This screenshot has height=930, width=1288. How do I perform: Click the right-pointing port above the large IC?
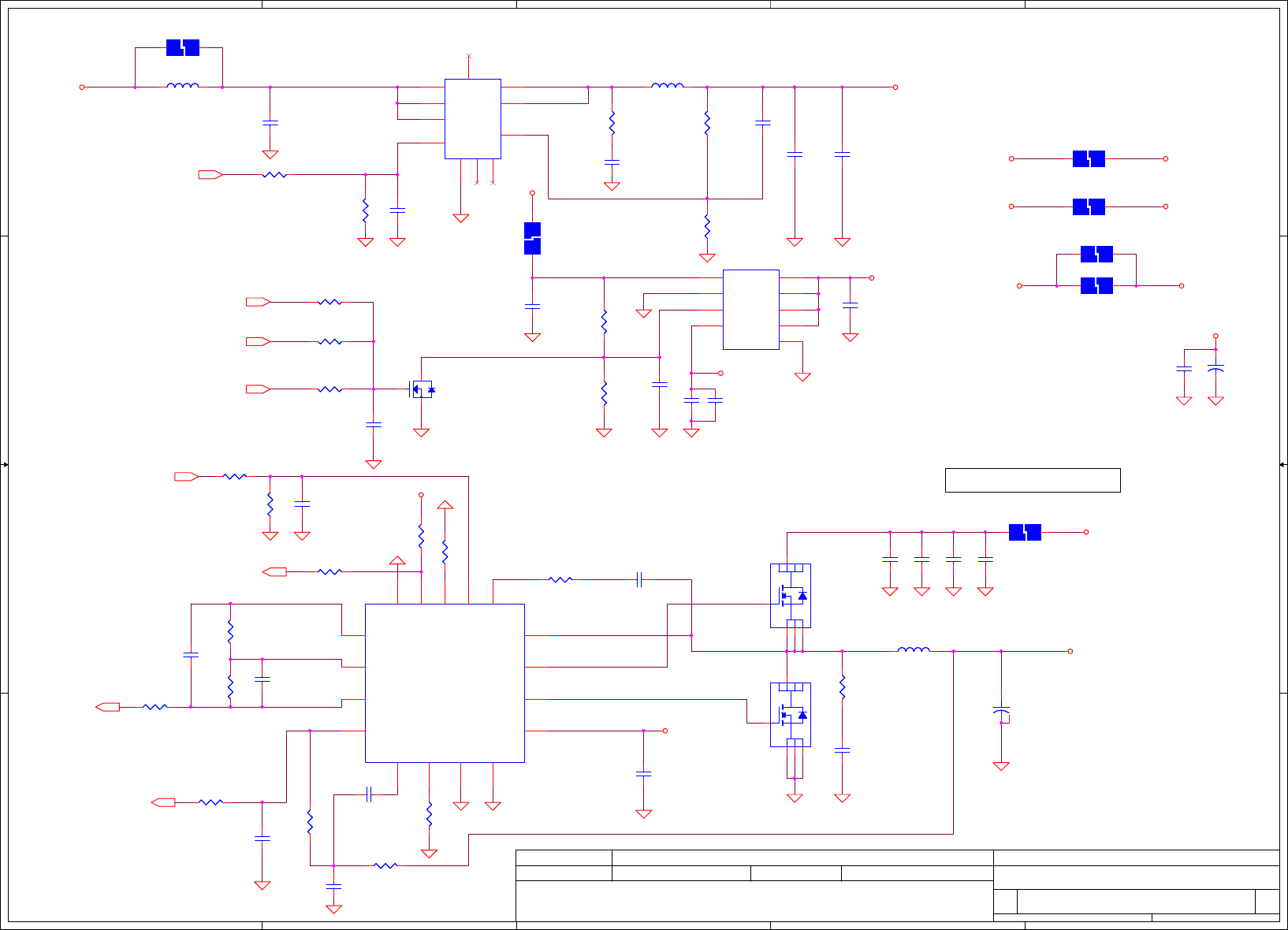(x=187, y=477)
